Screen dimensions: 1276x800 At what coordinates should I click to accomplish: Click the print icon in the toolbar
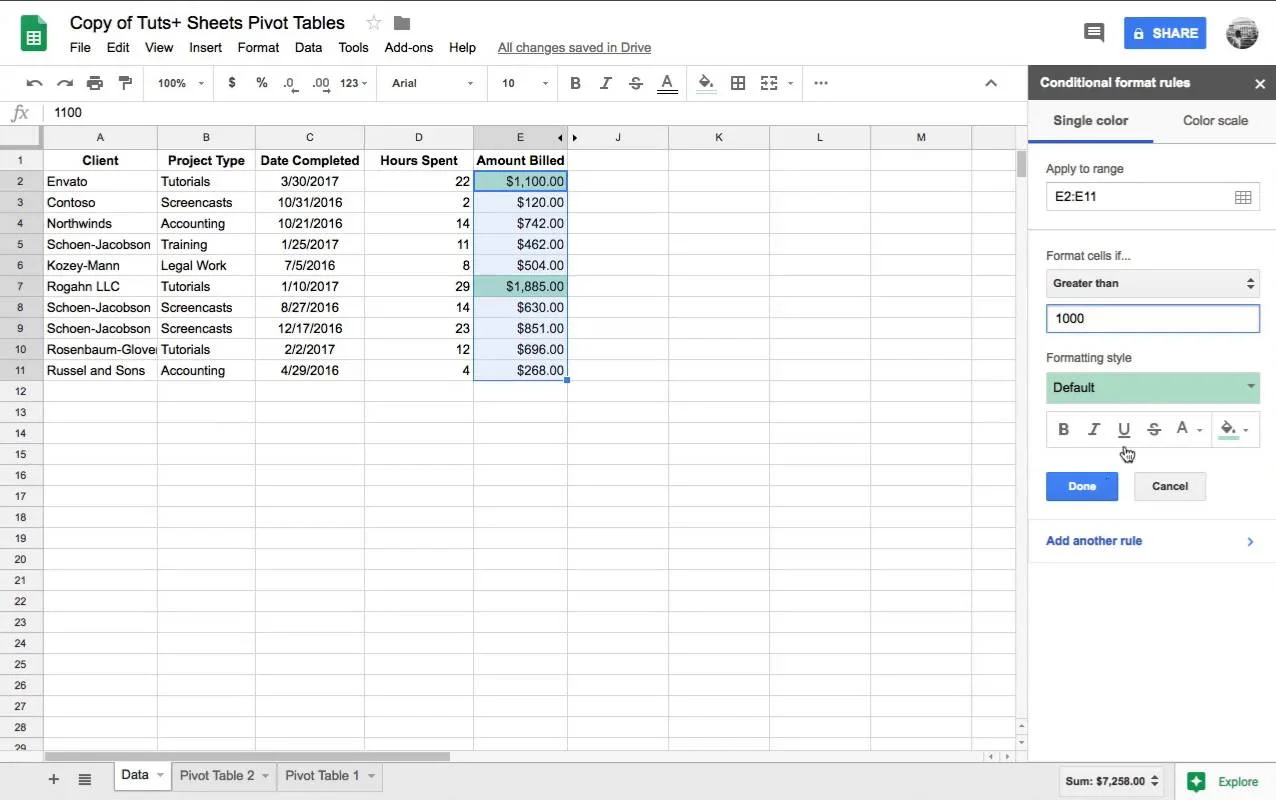click(x=95, y=83)
